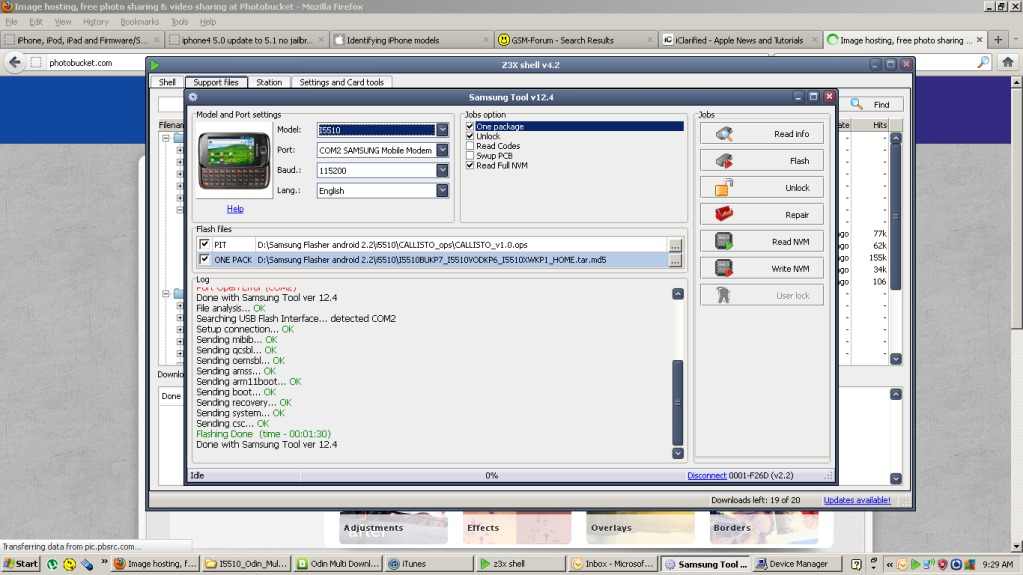1023x575 pixels.
Task: Uncheck the PIT flash file checkbox
Action: point(204,244)
